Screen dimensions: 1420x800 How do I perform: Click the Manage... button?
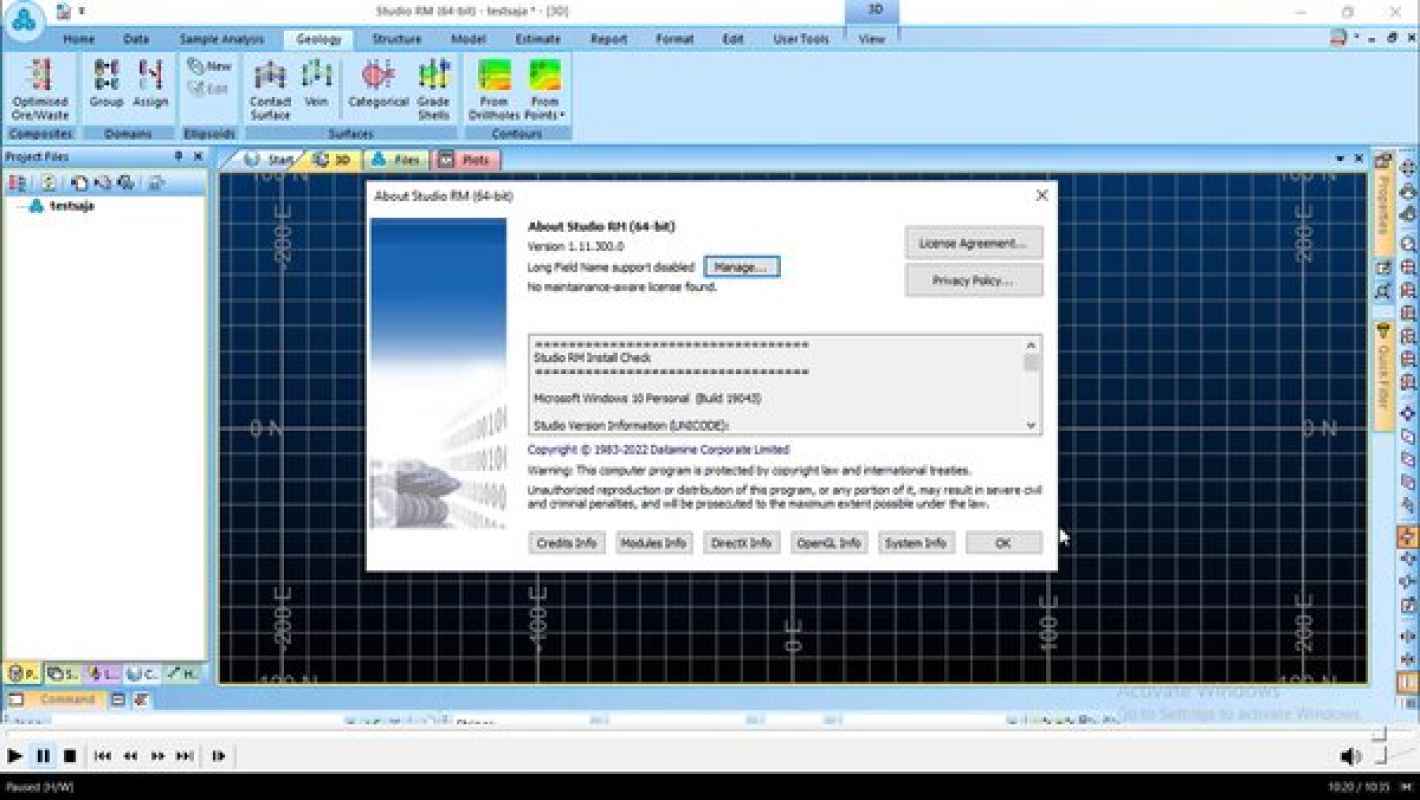point(741,267)
